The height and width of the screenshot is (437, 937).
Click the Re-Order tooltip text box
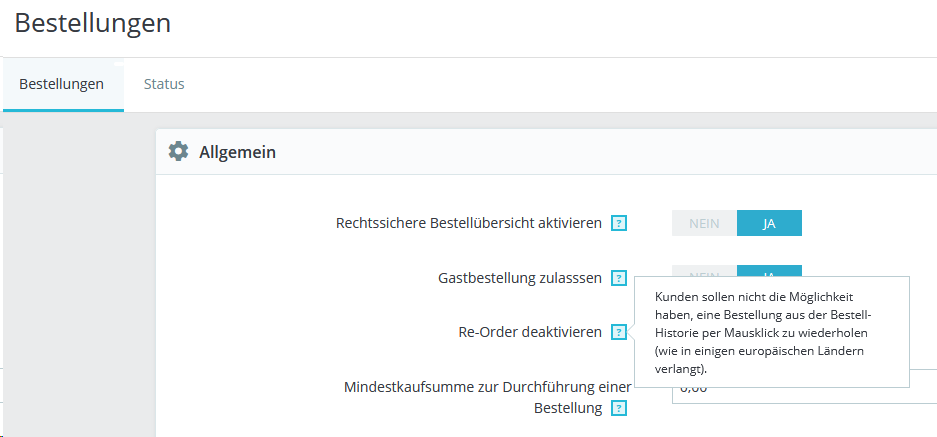tap(771, 332)
